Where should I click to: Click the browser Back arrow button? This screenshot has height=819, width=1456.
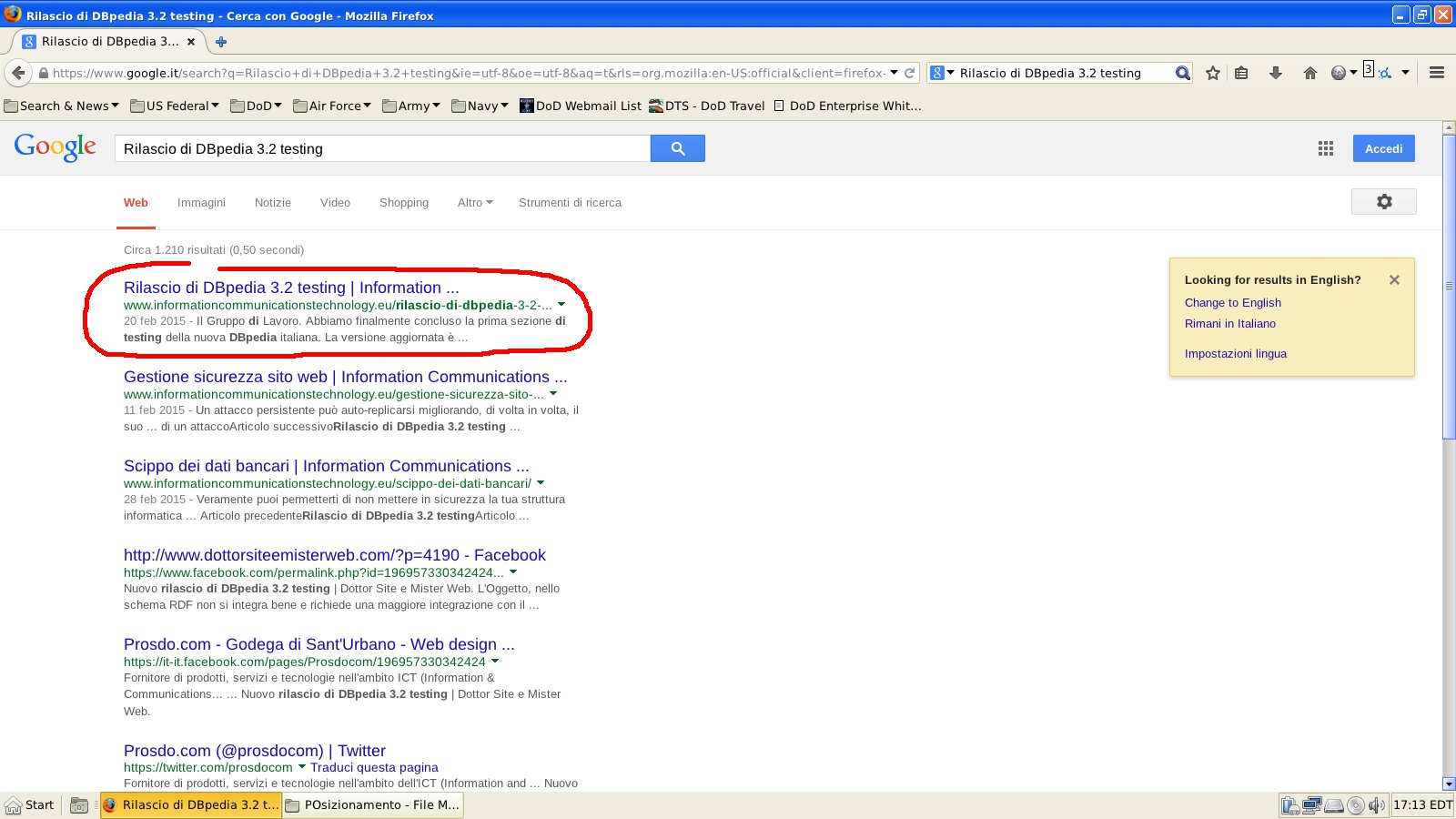pos(18,73)
